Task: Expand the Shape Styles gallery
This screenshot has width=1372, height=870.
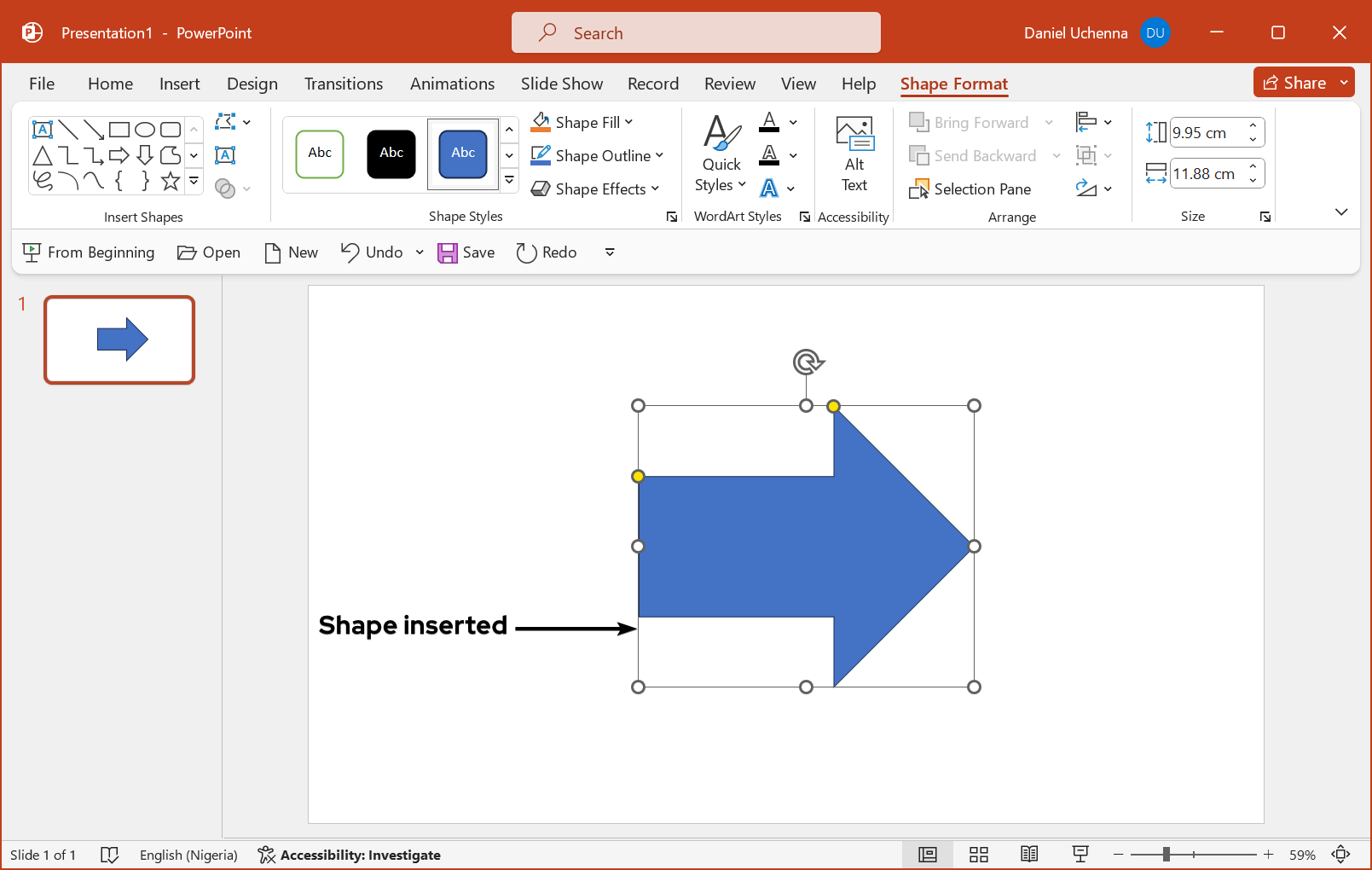Action: click(x=509, y=181)
